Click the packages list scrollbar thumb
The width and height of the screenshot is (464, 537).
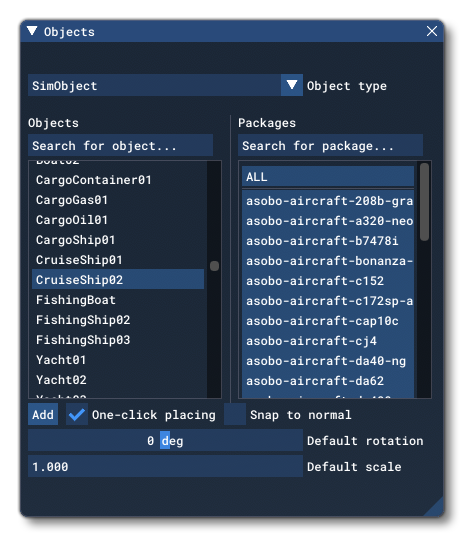point(424,202)
